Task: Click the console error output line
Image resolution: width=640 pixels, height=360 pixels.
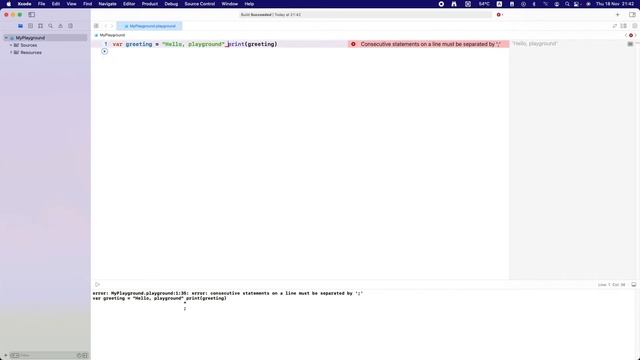Action: coord(228,293)
